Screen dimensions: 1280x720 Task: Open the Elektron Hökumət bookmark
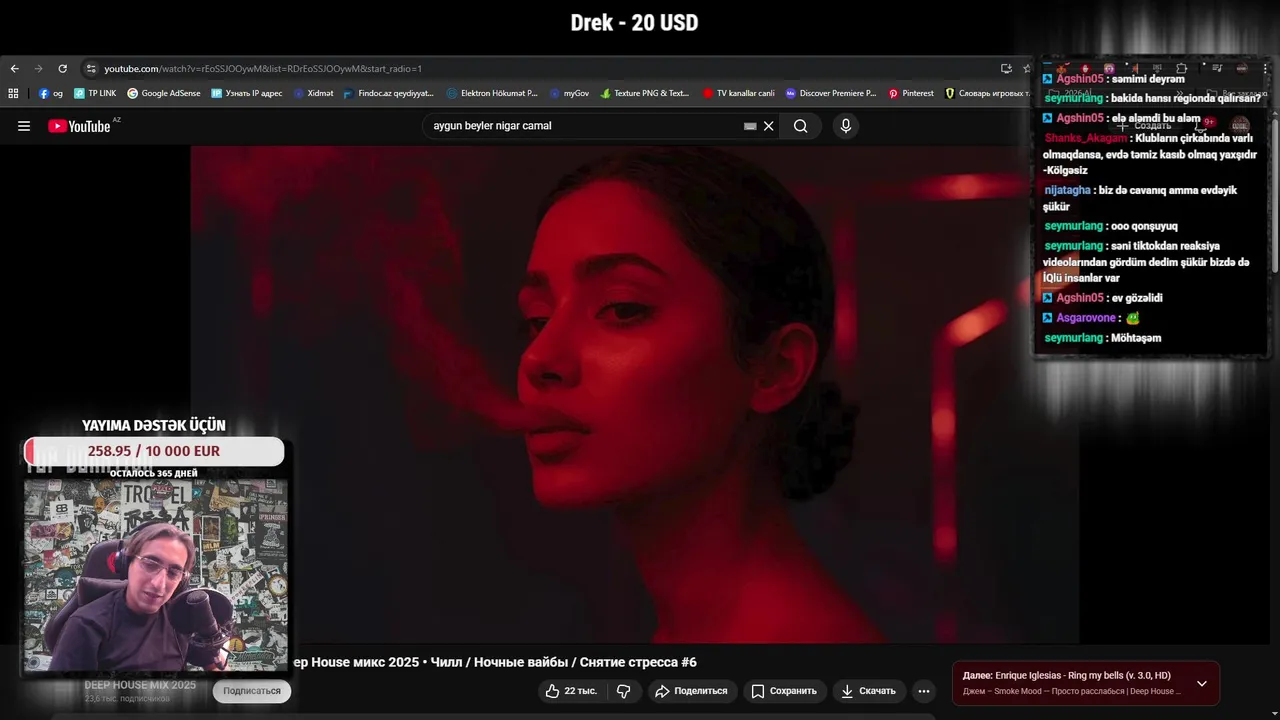click(x=492, y=93)
